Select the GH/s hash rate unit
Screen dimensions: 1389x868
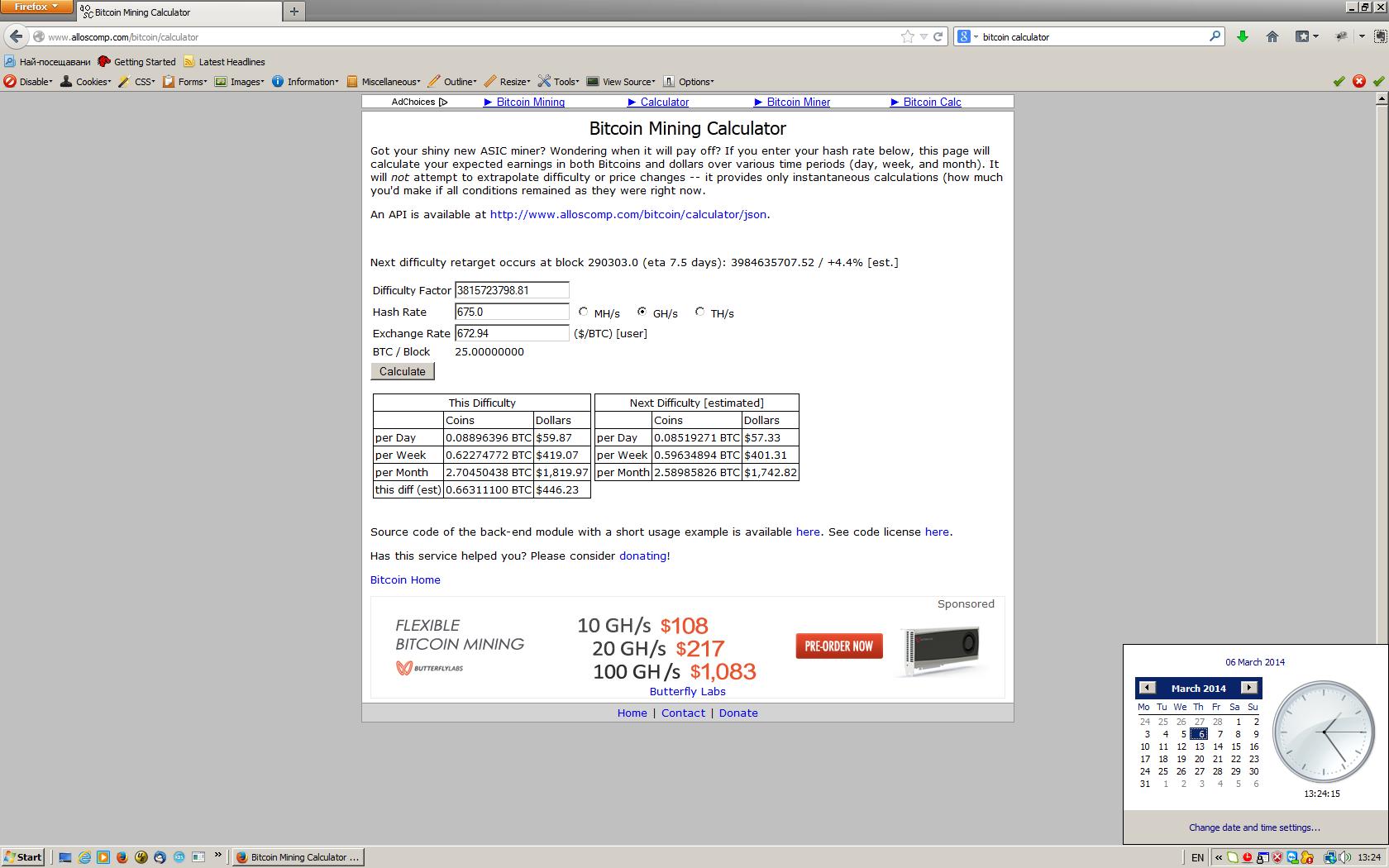coord(642,312)
